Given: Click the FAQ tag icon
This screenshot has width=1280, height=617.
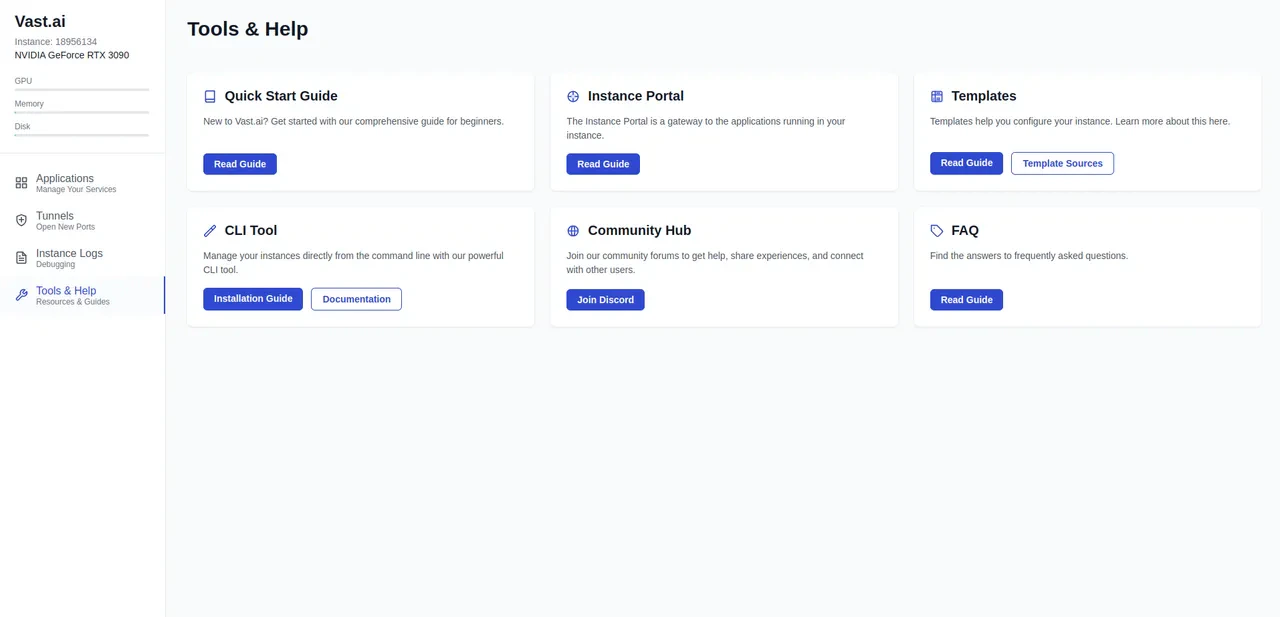Looking at the screenshot, I should click(x=936, y=230).
